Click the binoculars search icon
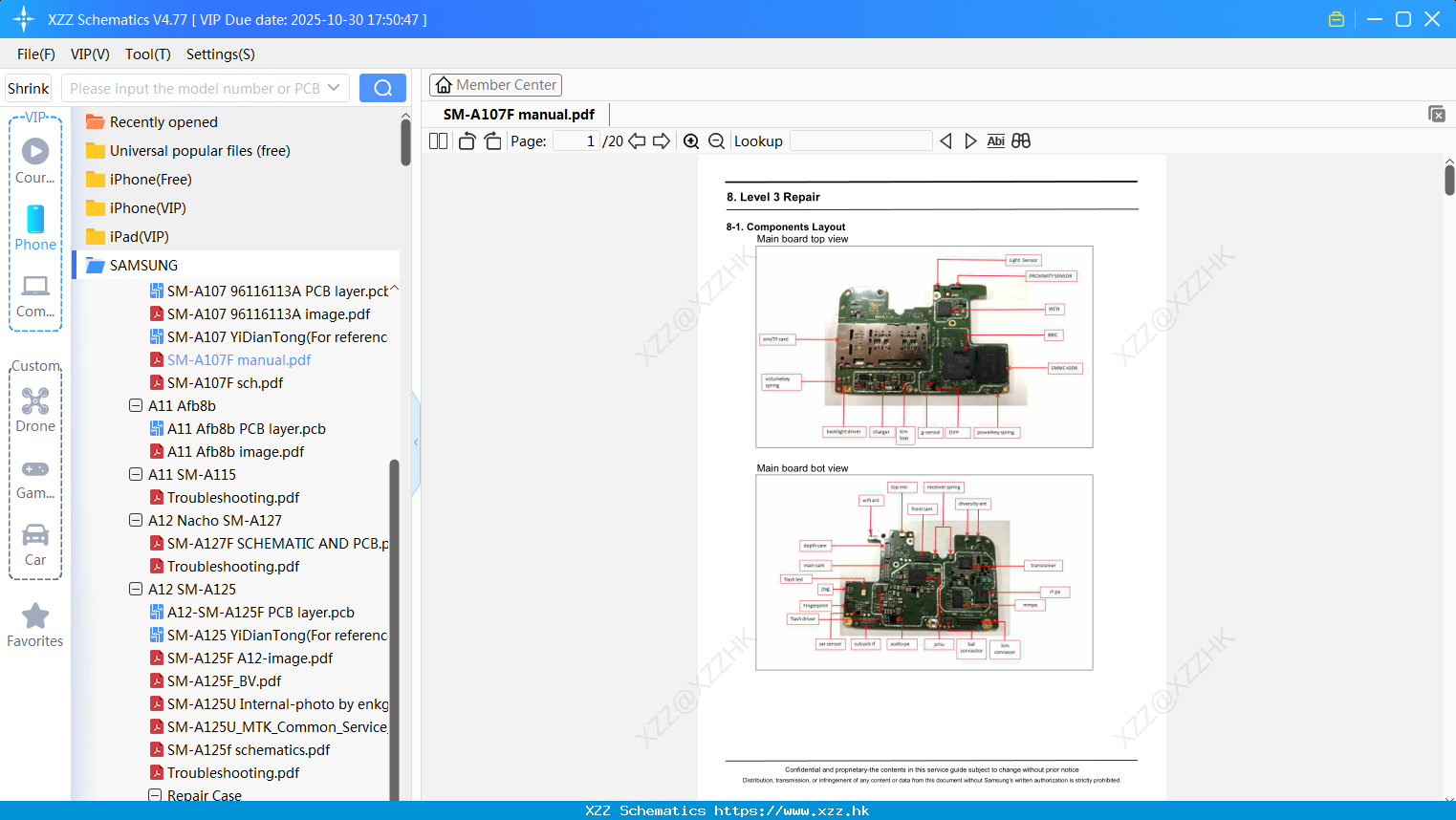The width and height of the screenshot is (1456, 820). [x=1021, y=140]
